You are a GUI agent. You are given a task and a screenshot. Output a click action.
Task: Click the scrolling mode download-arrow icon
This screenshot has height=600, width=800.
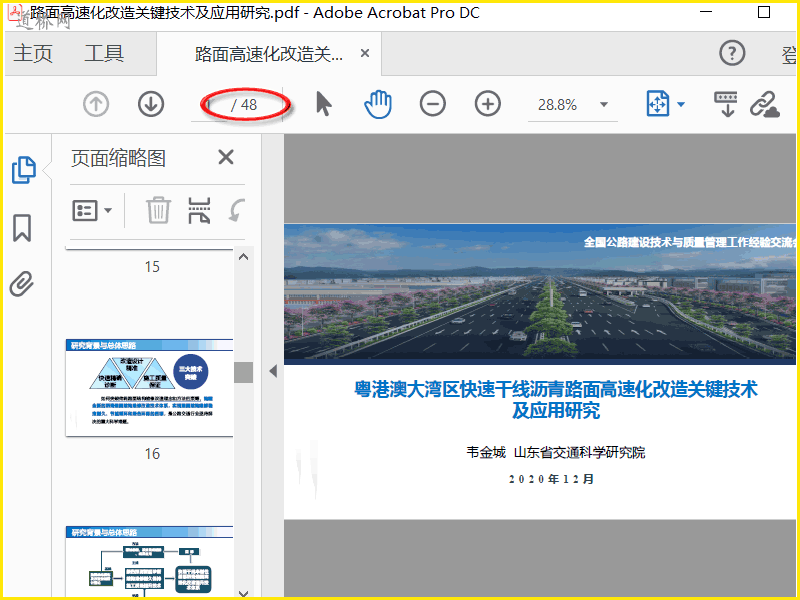tap(726, 104)
